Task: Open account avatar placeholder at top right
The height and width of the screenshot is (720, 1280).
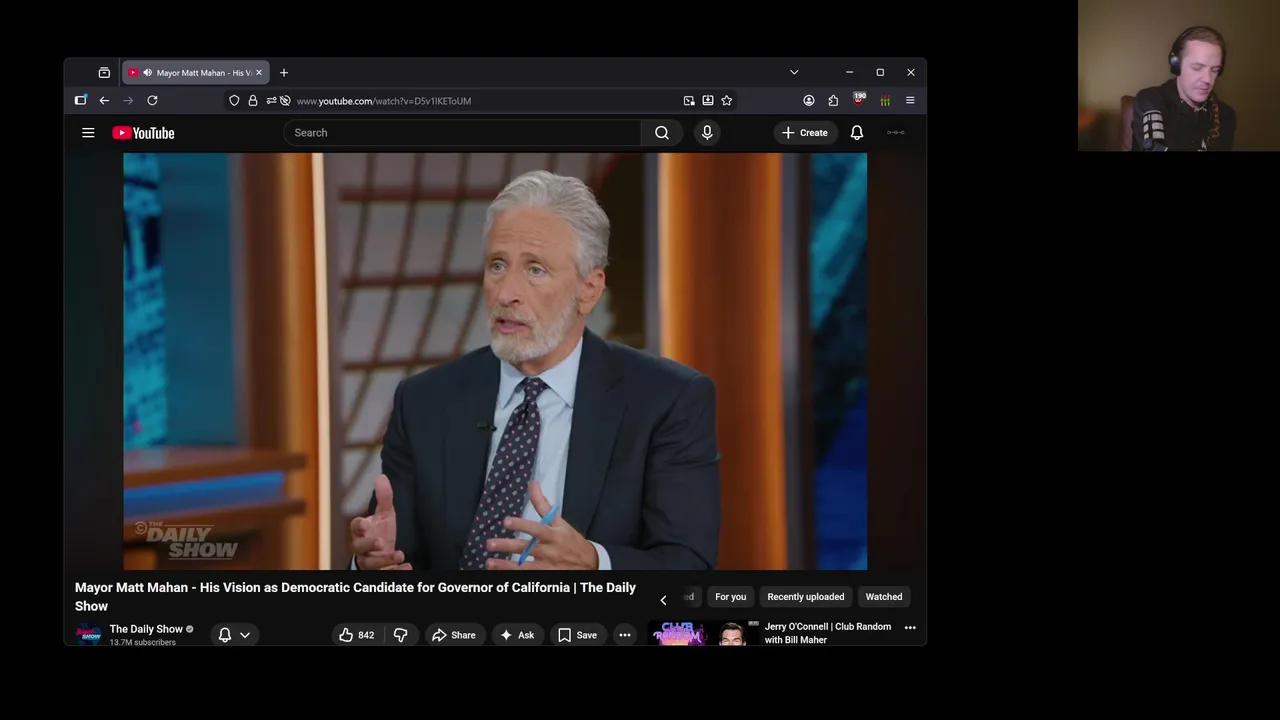Action: 896,133
